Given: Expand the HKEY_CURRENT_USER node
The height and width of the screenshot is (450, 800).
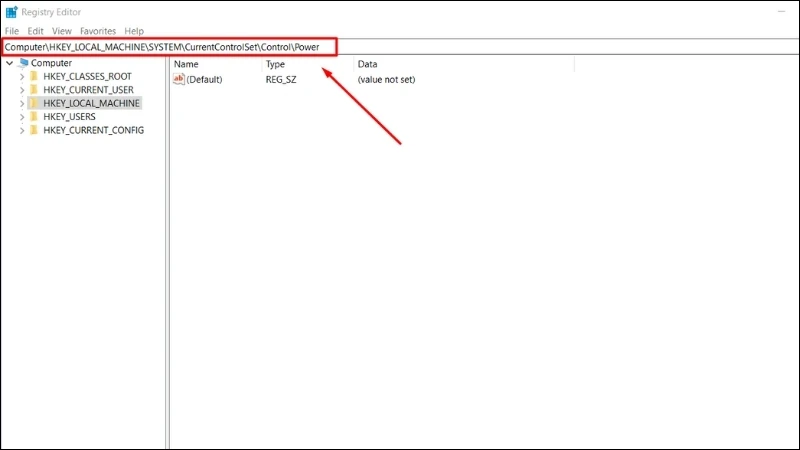Looking at the screenshot, I should (x=22, y=90).
